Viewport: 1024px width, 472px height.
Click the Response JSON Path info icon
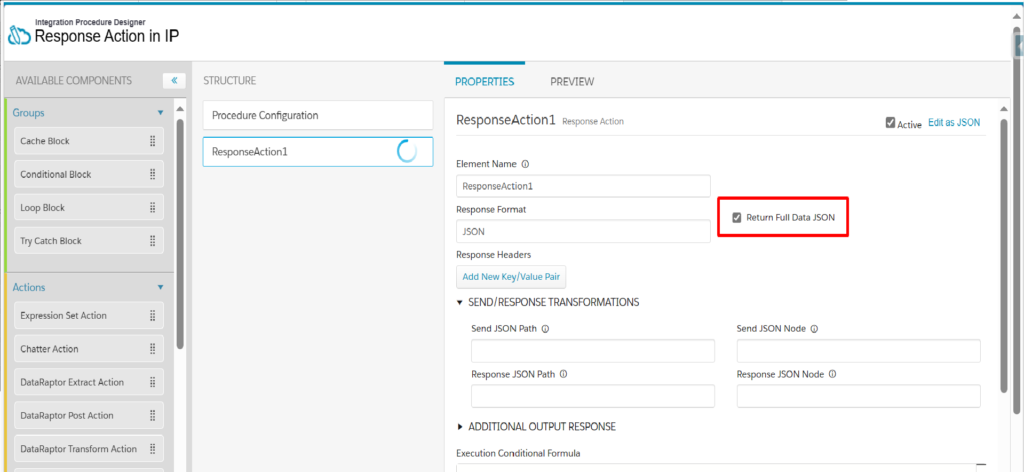point(563,375)
